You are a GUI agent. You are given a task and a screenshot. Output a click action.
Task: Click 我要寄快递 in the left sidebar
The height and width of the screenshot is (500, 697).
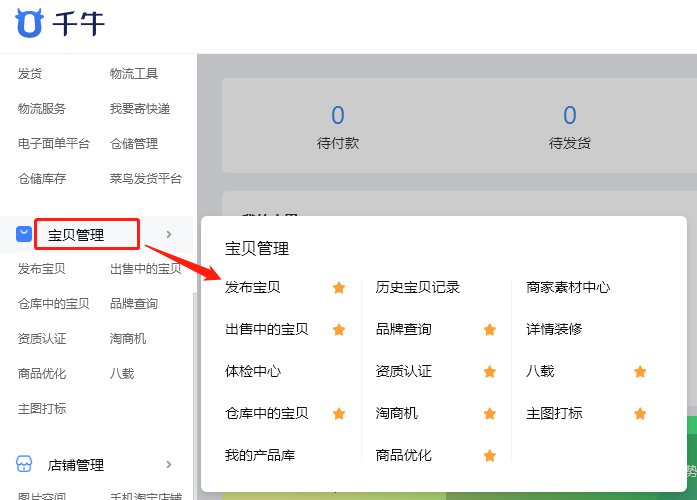140,108
